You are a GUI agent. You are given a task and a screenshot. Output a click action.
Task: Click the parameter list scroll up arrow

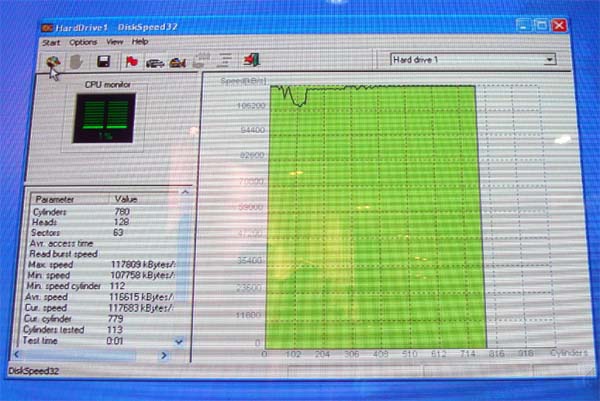(185, 192)
